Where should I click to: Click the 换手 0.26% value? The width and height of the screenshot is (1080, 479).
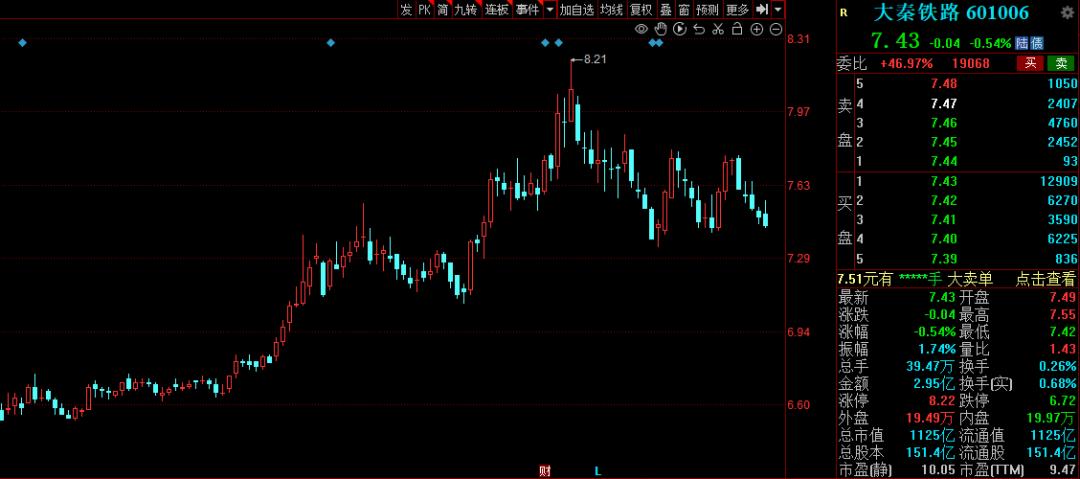1057,367
